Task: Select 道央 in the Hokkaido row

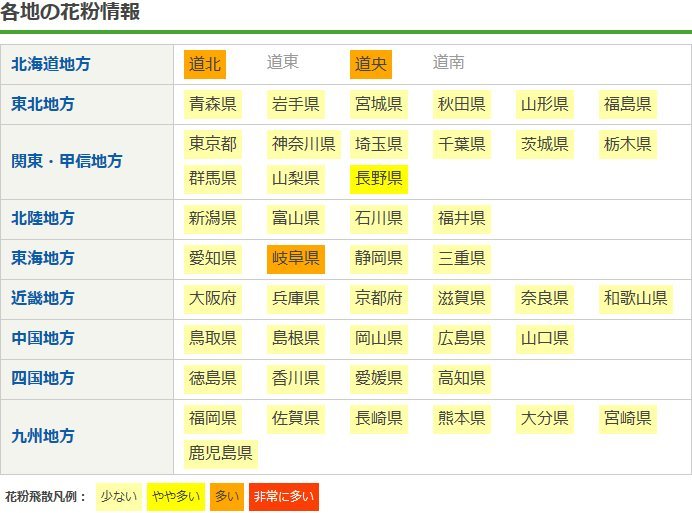Action: (x=371, y=64)
